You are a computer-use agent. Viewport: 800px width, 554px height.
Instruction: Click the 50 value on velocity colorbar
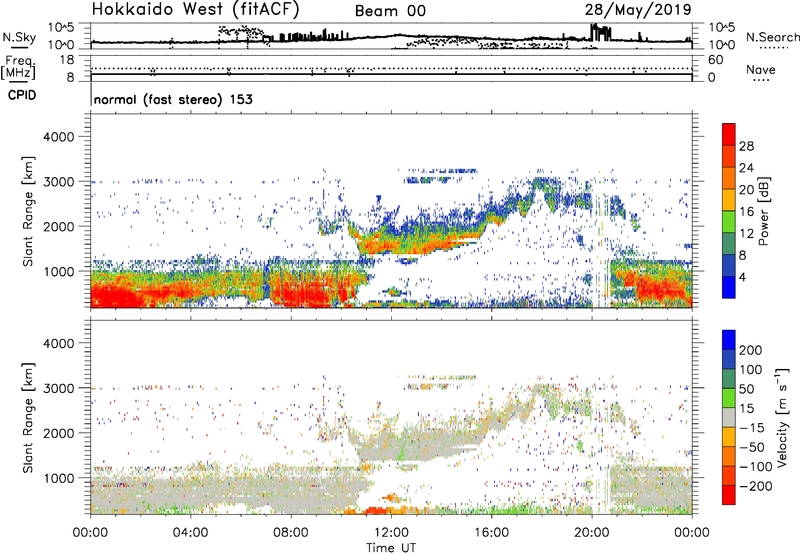746,389
